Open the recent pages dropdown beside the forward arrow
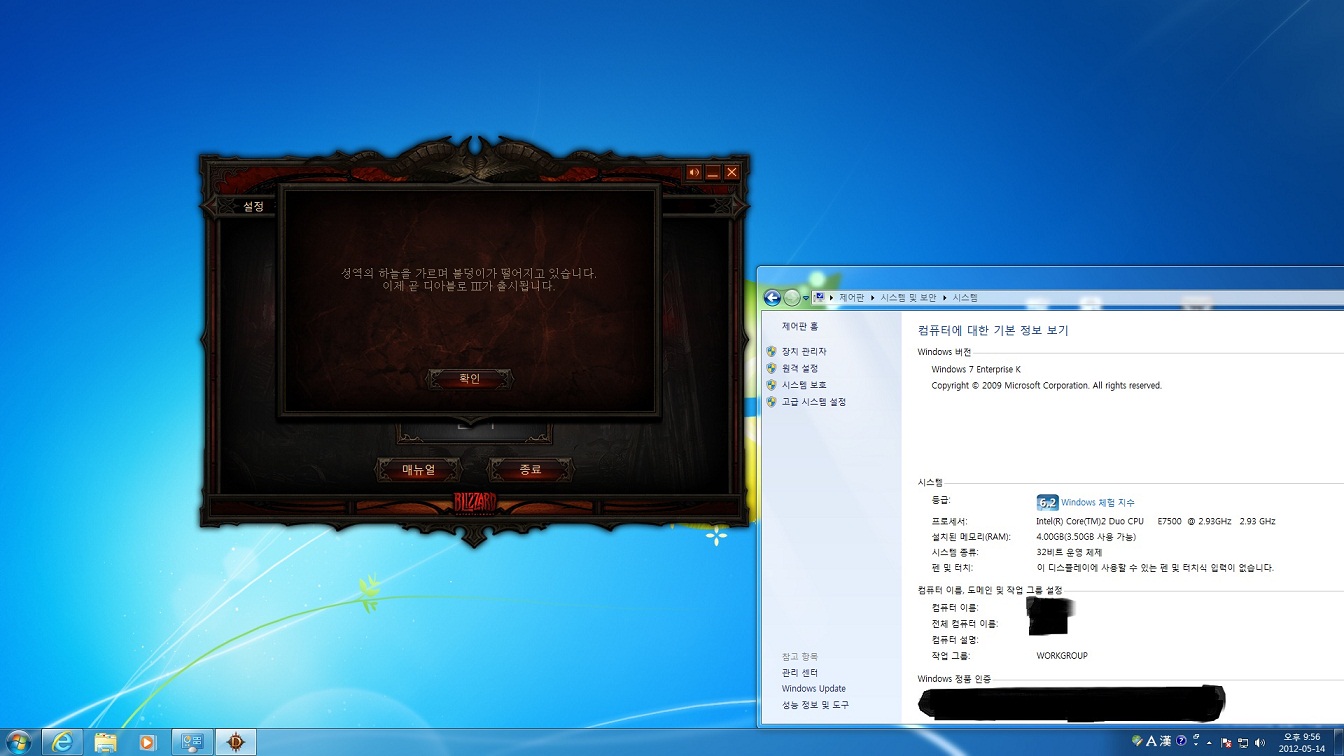The height and width of the screenshot is (756, 1344). coord(806,298)
